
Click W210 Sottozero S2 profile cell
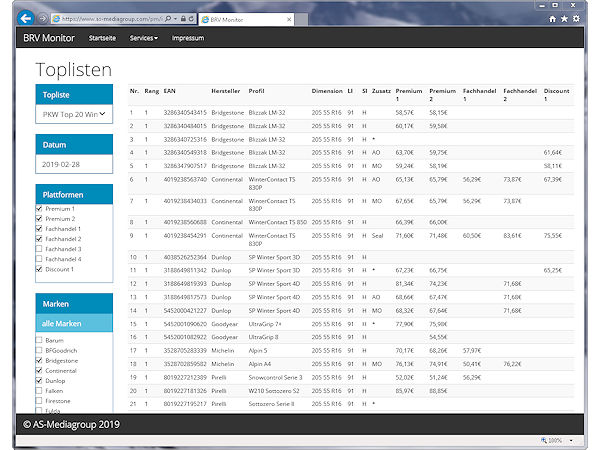click(x=274, y=391)
